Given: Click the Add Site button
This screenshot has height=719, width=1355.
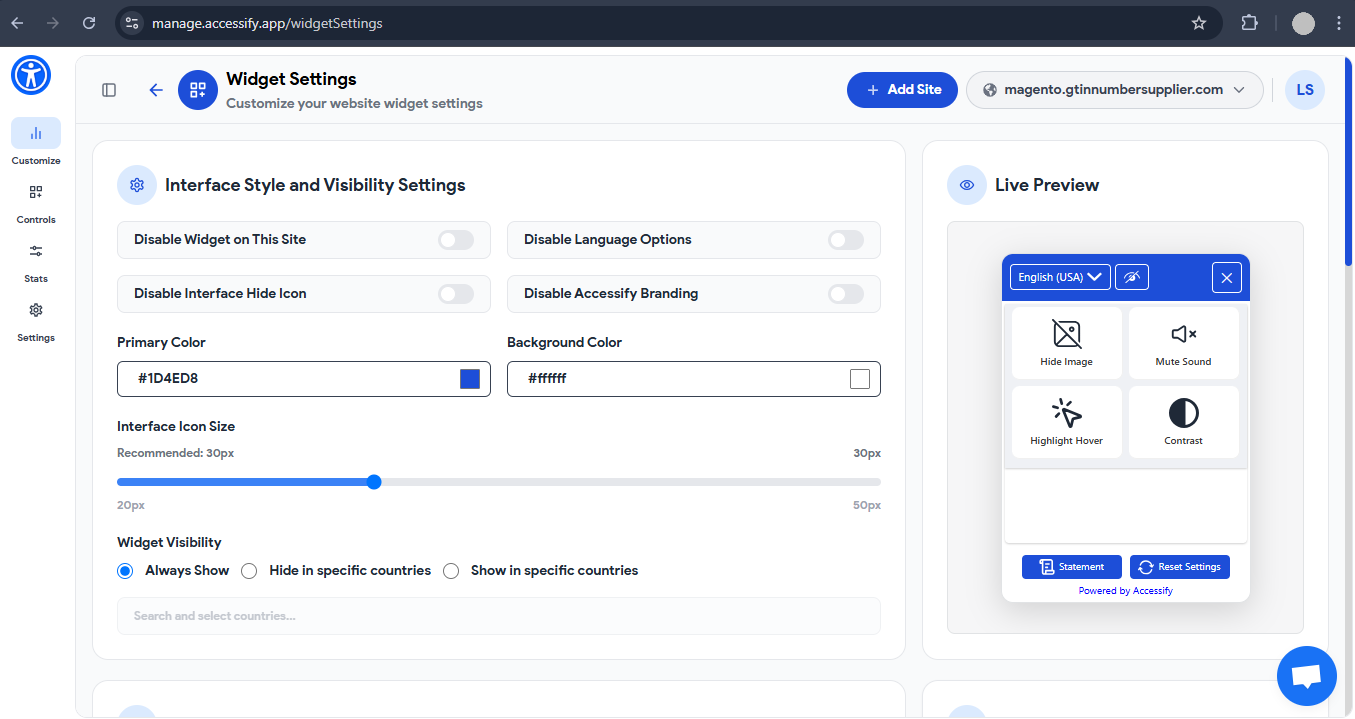Looking at the screenshot, I should coord(902,89).
